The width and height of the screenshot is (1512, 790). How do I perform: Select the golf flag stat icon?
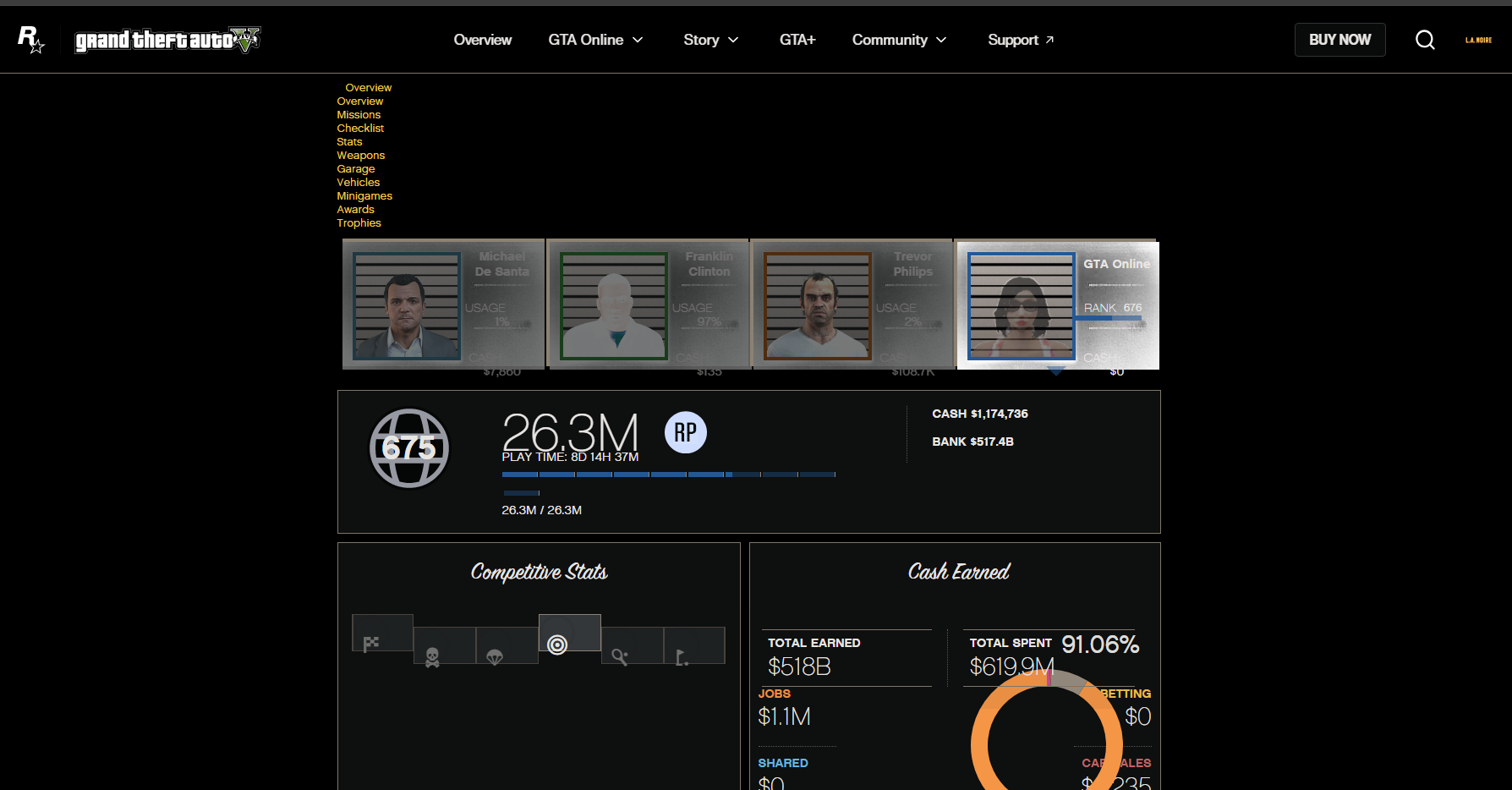(682, 656)
